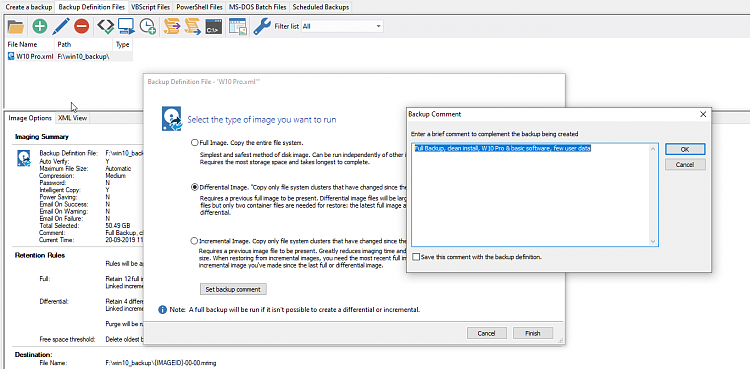750x369 pixels.
Task: Click Set backup comment button
Action: [233, 289]
